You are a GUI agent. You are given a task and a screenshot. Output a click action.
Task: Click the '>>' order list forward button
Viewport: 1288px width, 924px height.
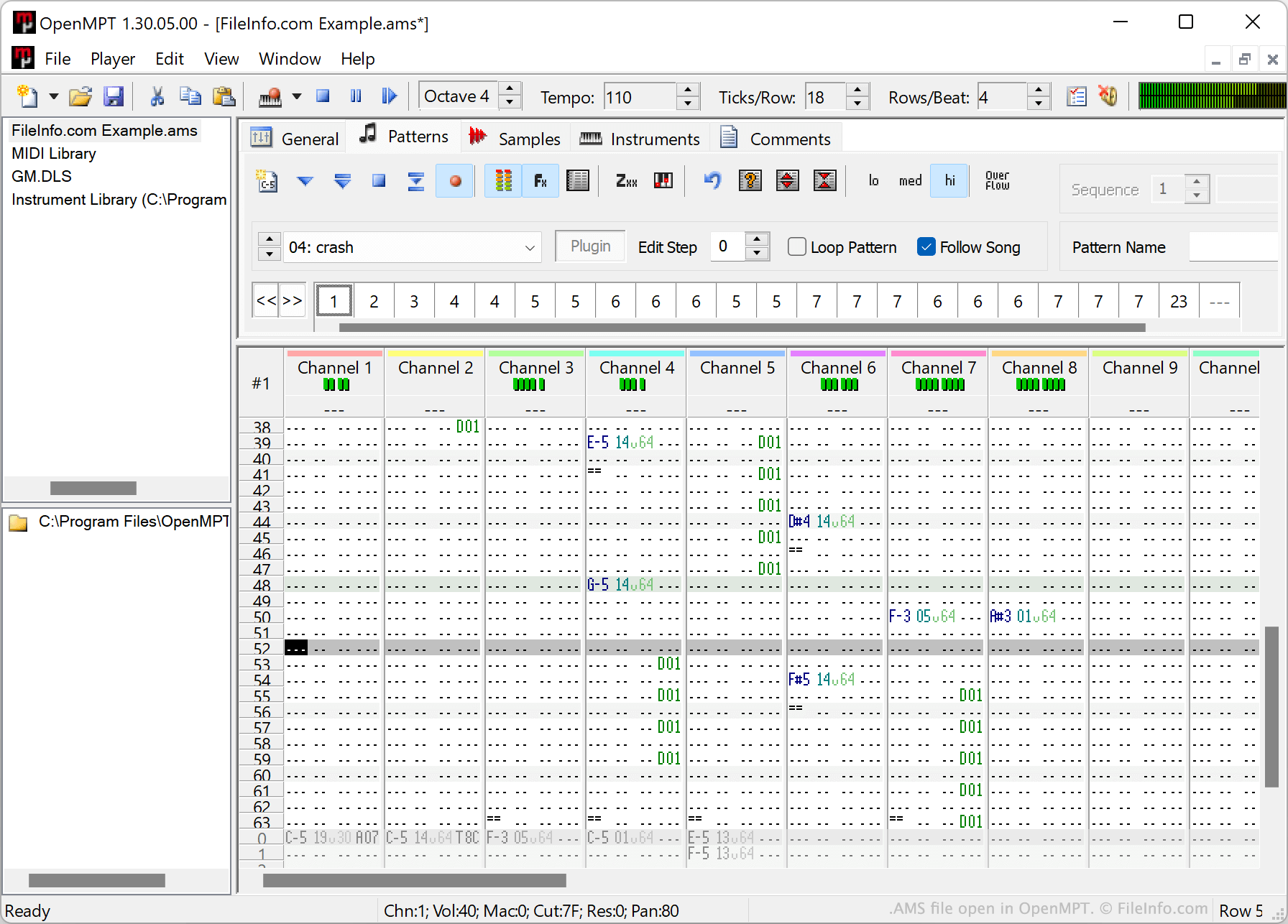pyautogui.click(x=292, y=300)
